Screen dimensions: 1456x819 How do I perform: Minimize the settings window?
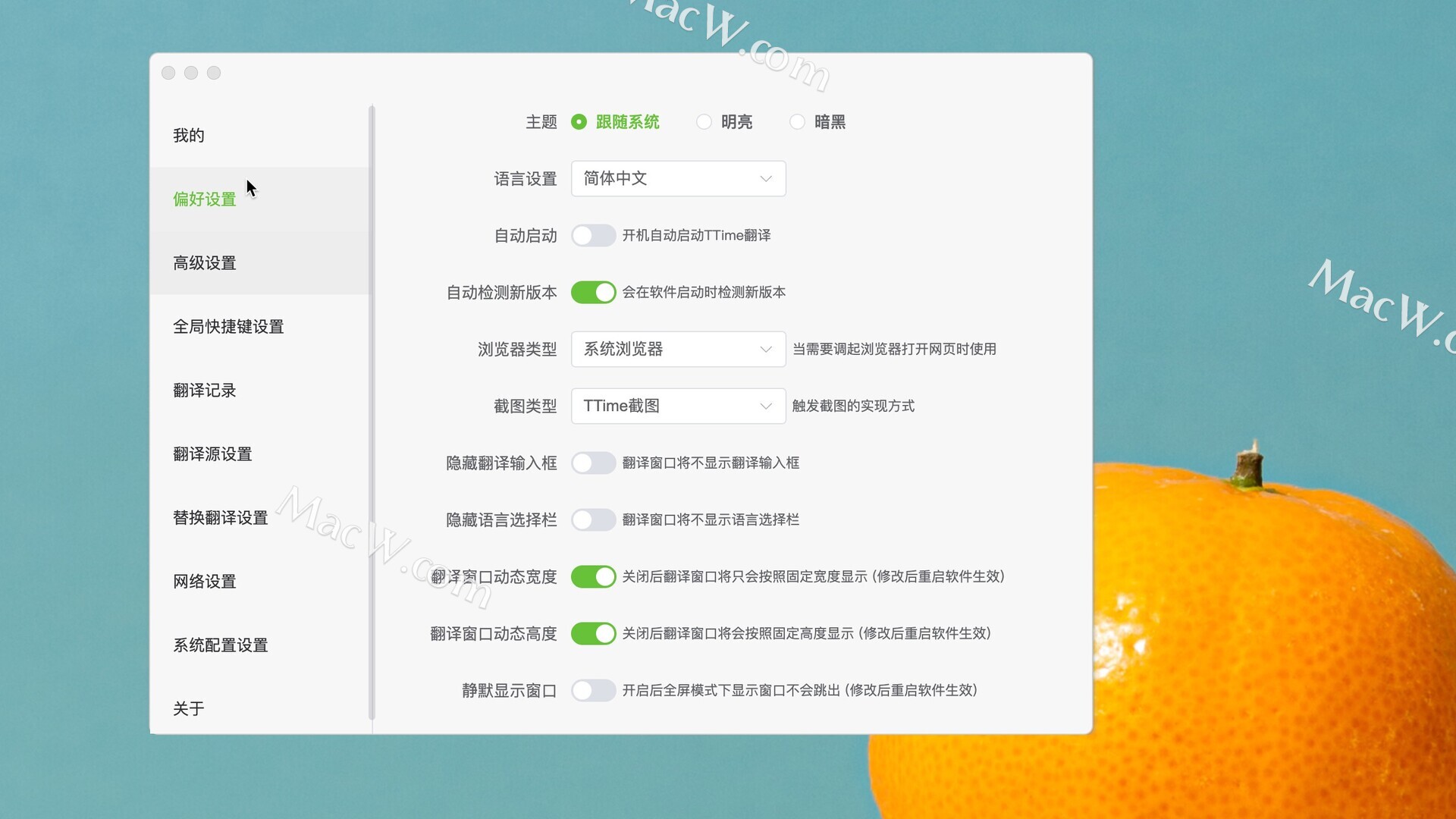(191, 73)
